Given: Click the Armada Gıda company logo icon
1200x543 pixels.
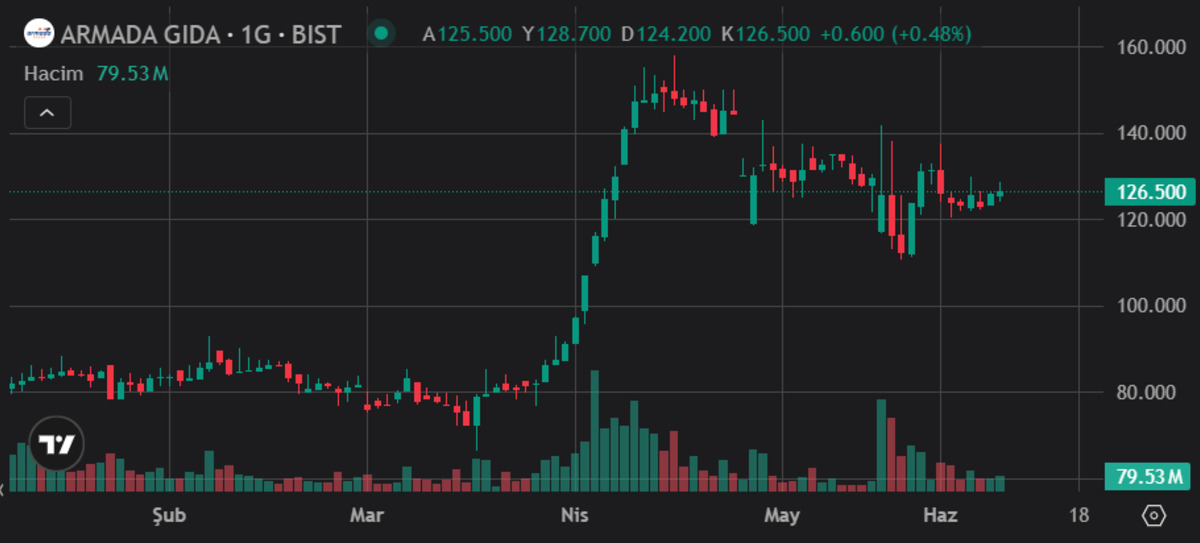Looking at the screenshot, I should 39,33.
